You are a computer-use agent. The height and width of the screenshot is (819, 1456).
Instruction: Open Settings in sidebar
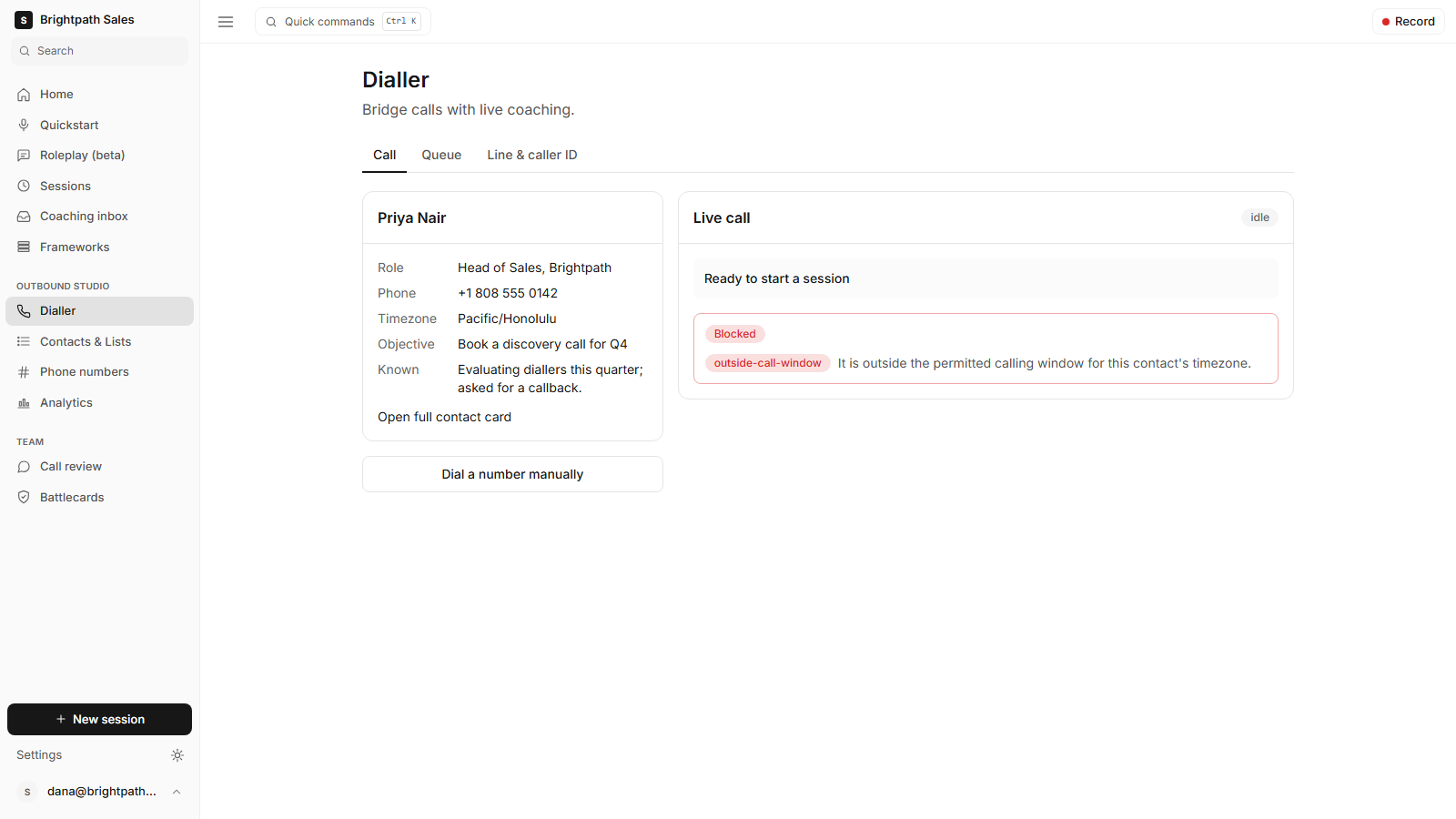[x=39, y=755]
